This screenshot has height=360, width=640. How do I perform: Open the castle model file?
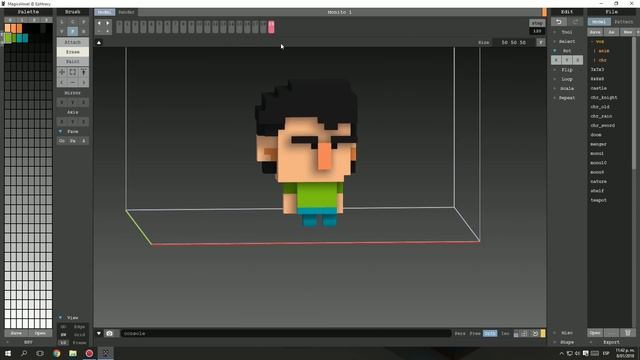click(x=598, y=88)
